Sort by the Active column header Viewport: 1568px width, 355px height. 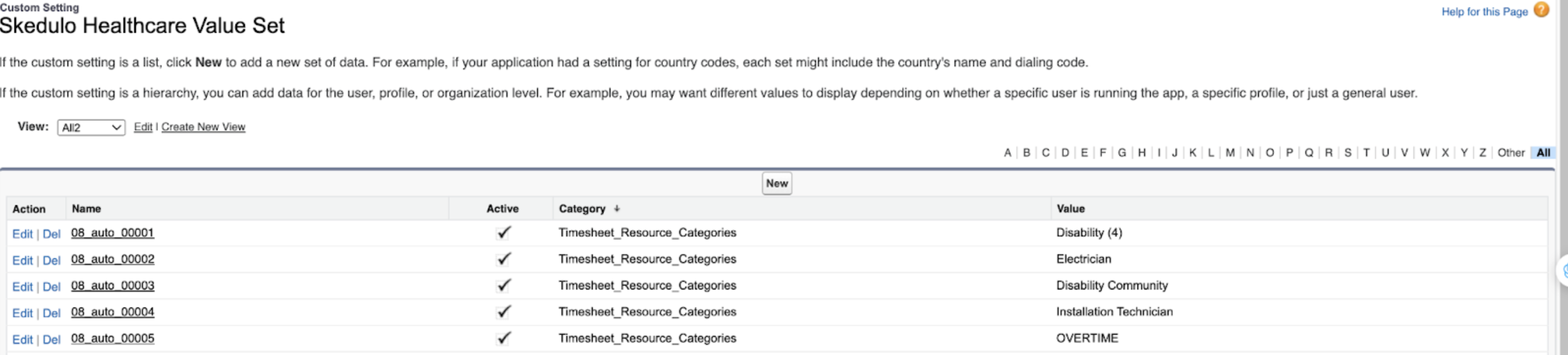click(x=502, y=209)
